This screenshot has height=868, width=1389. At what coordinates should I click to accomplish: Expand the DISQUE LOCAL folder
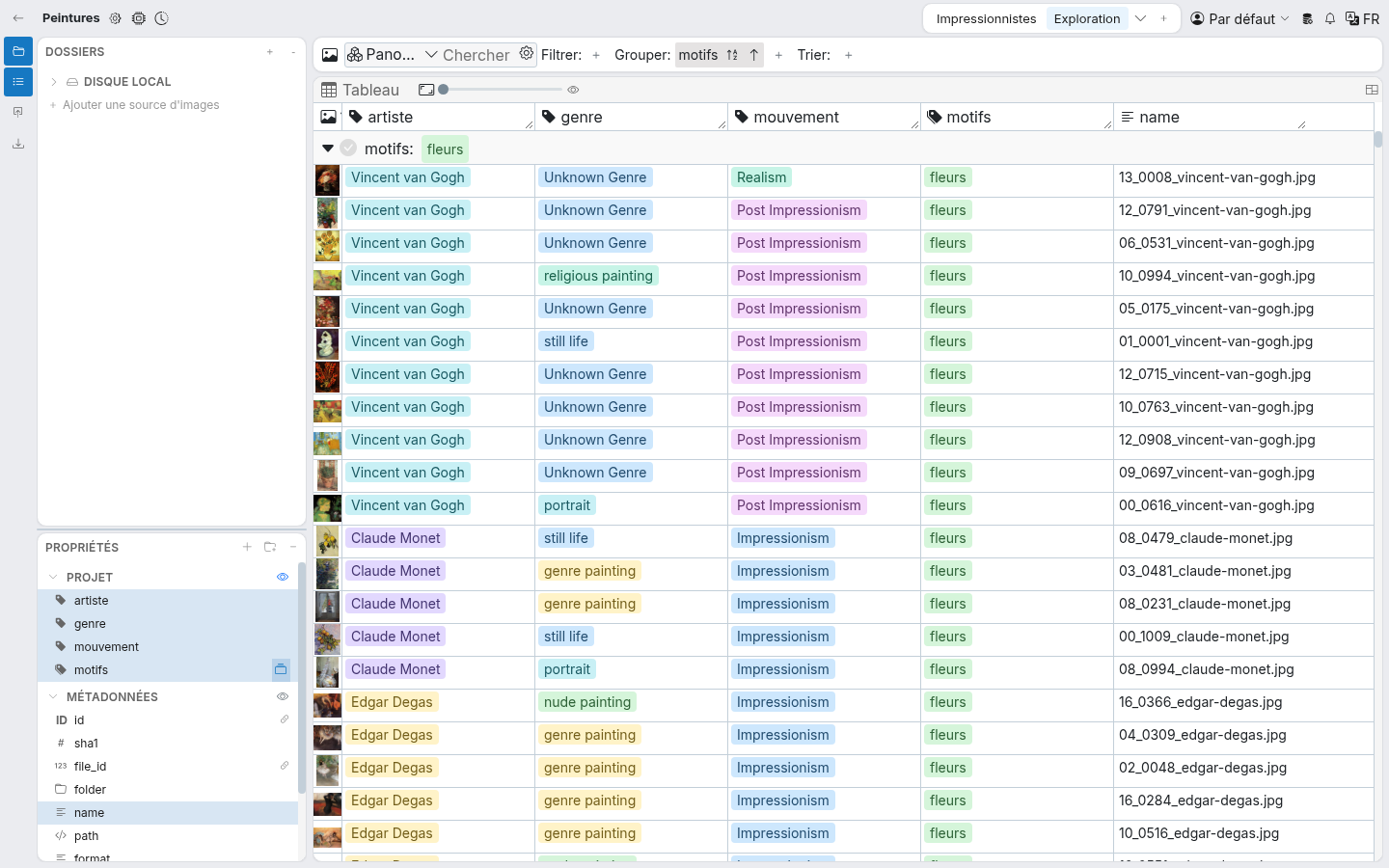click(x=54, y=82)
